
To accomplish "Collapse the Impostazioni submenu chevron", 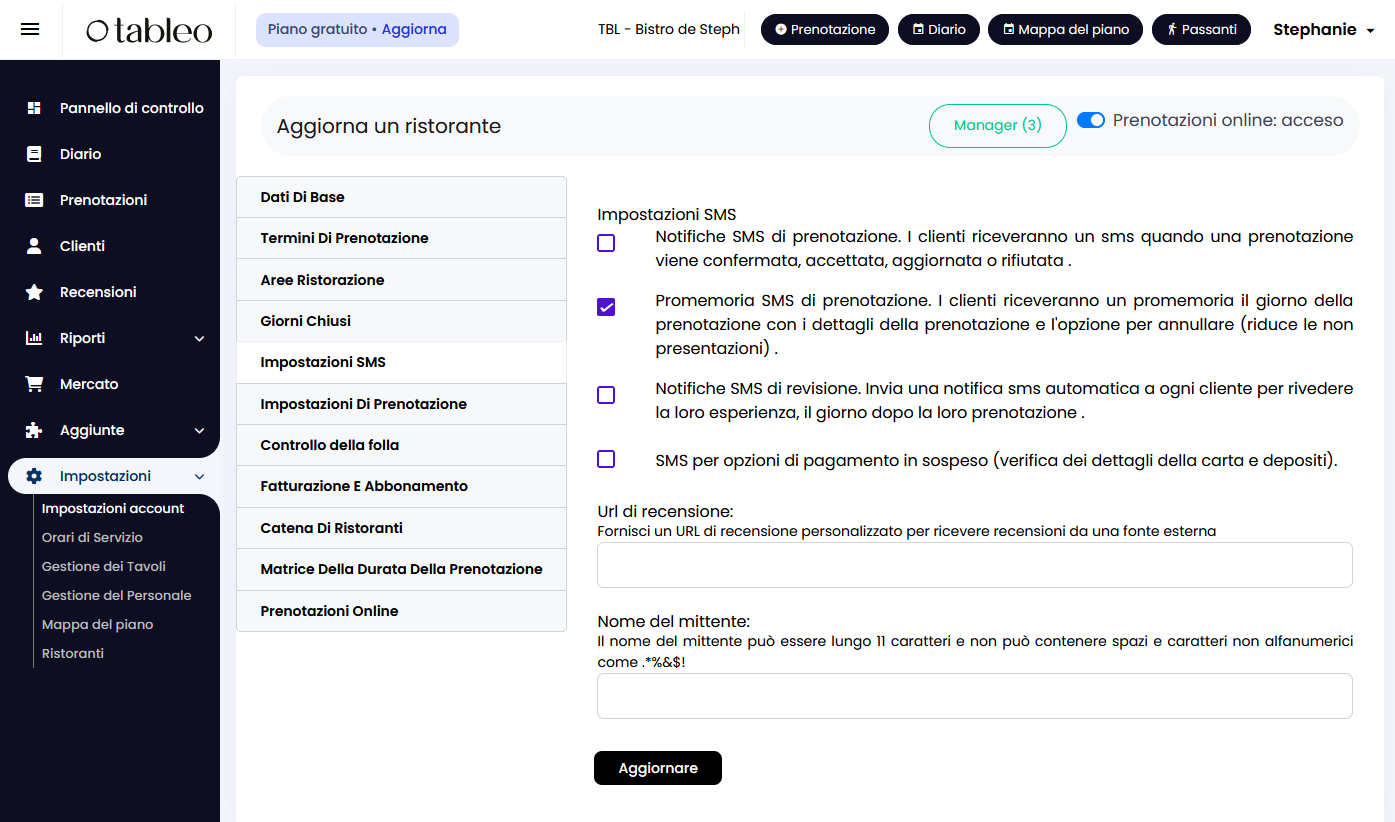I will click(199, 477).
